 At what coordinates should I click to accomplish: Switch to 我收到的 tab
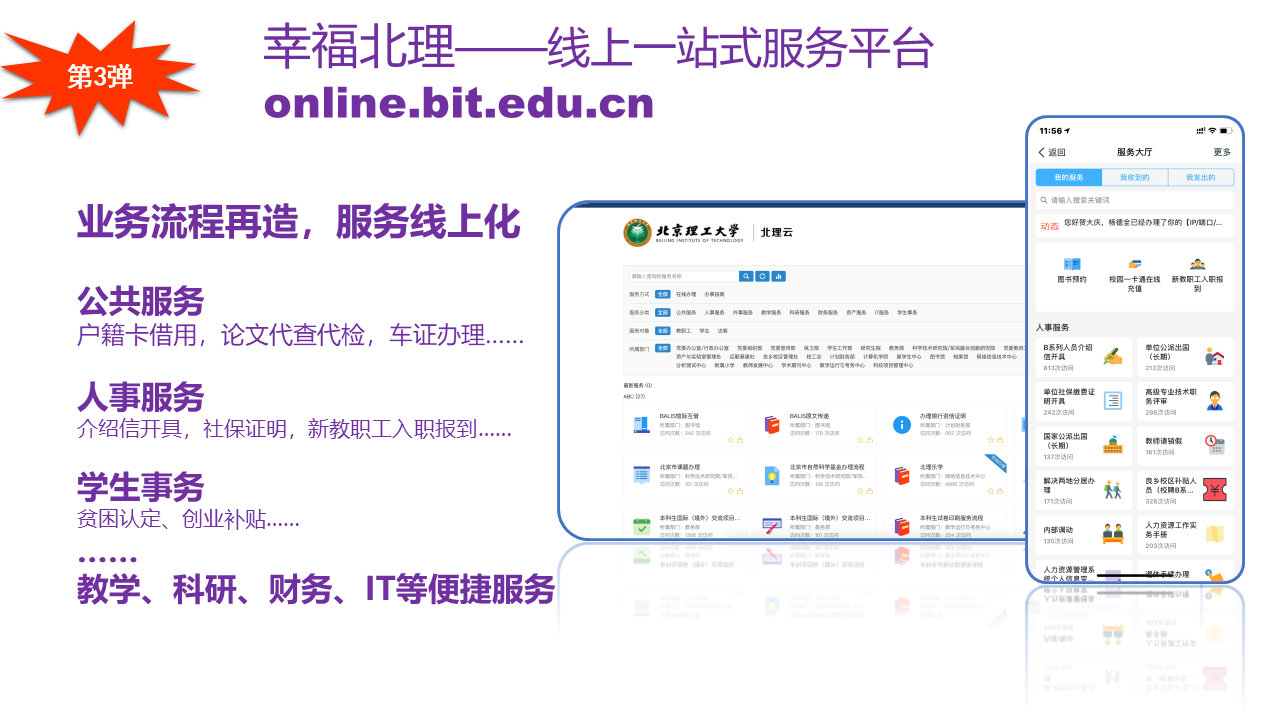click(x=1134, y=177)
